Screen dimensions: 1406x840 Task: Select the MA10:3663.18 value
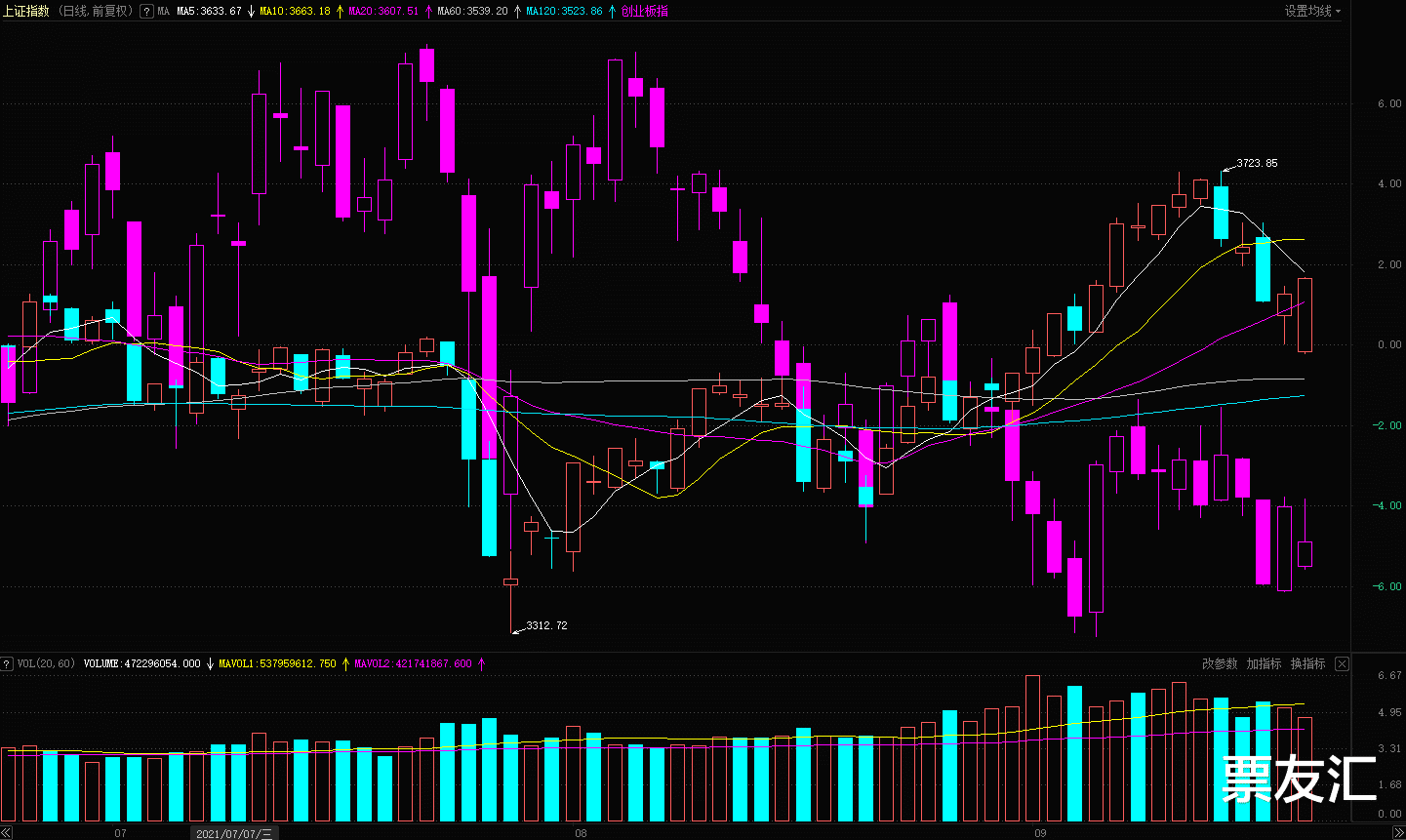click(x=295, y=12)
